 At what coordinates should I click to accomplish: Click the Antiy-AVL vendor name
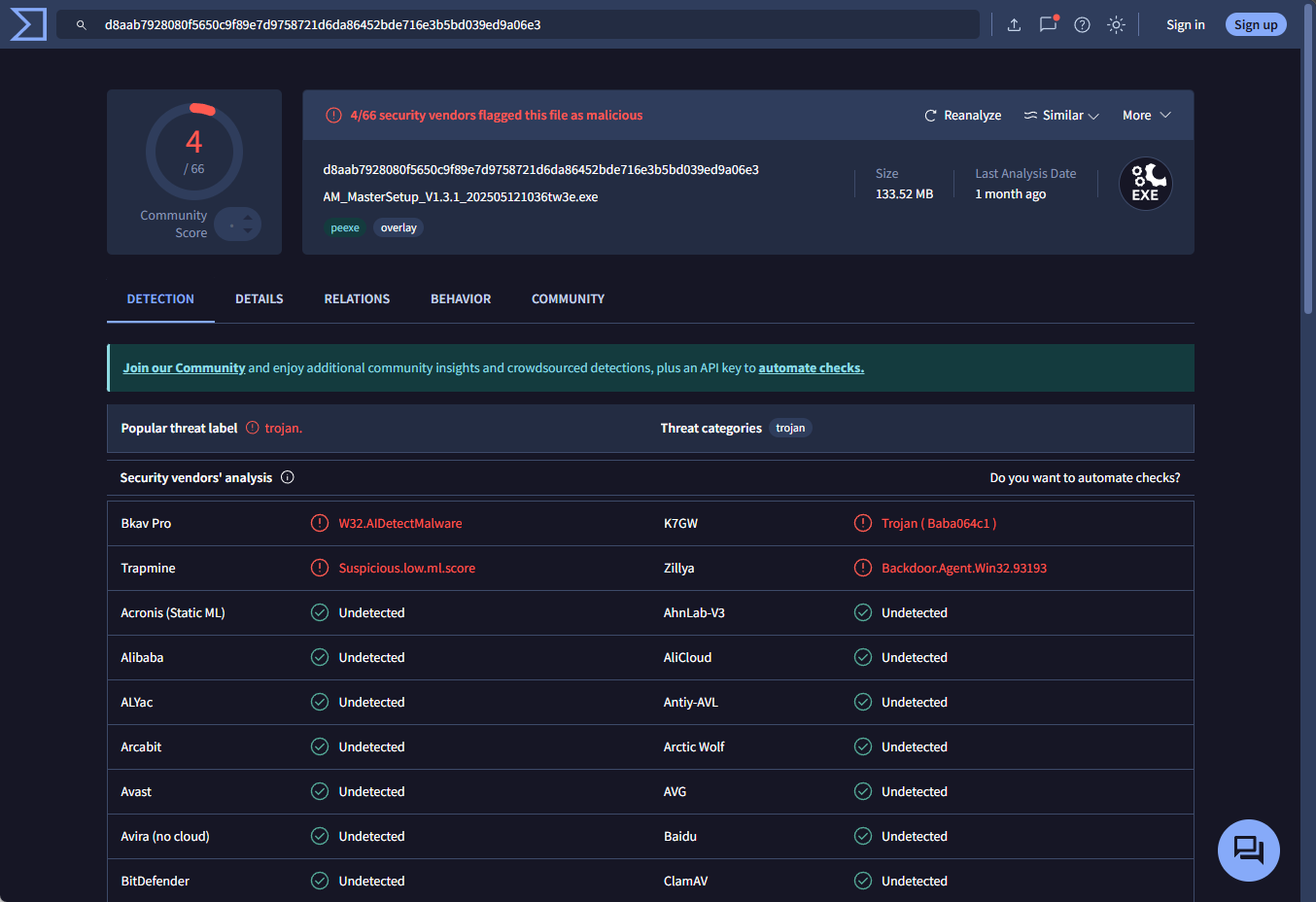click(691, 703)
